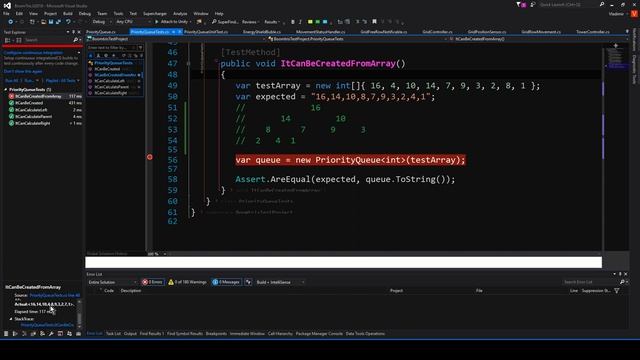Open the Analyze menu
The width and height of the screenshot is (640, 360).
[180, 13]
